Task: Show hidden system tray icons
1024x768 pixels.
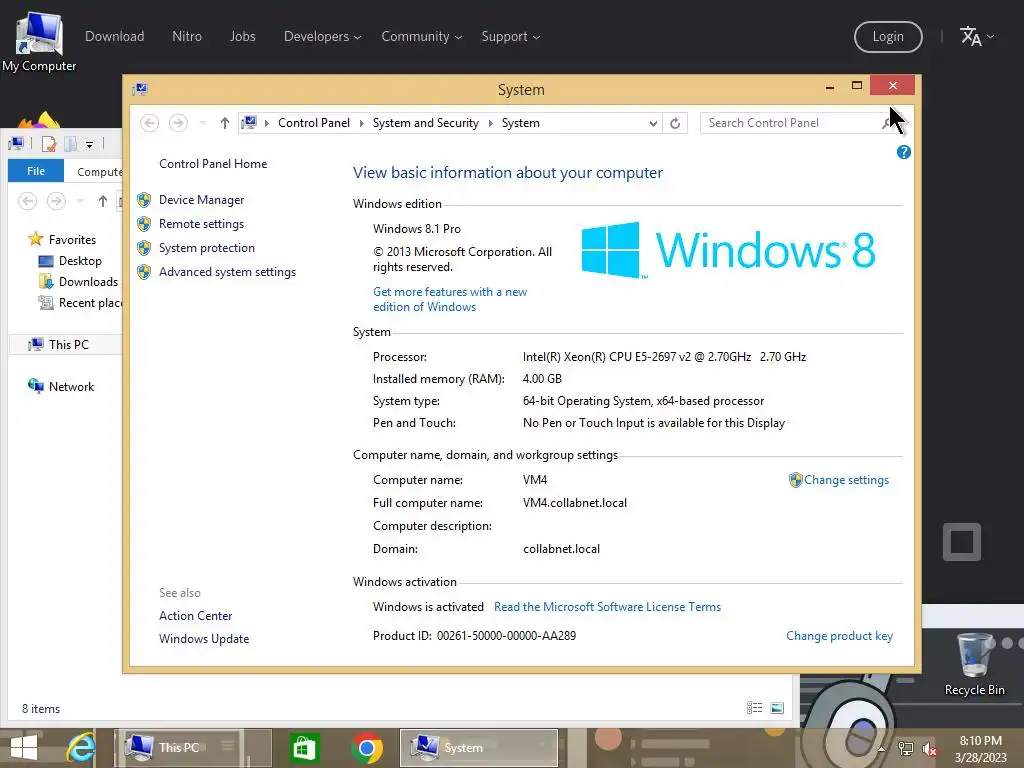Action: 882,749
